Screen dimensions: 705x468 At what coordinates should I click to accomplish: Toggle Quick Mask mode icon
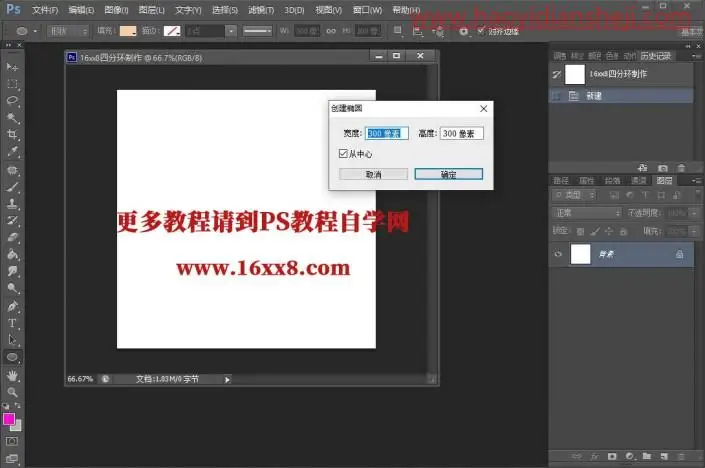[x=12, y=441]
